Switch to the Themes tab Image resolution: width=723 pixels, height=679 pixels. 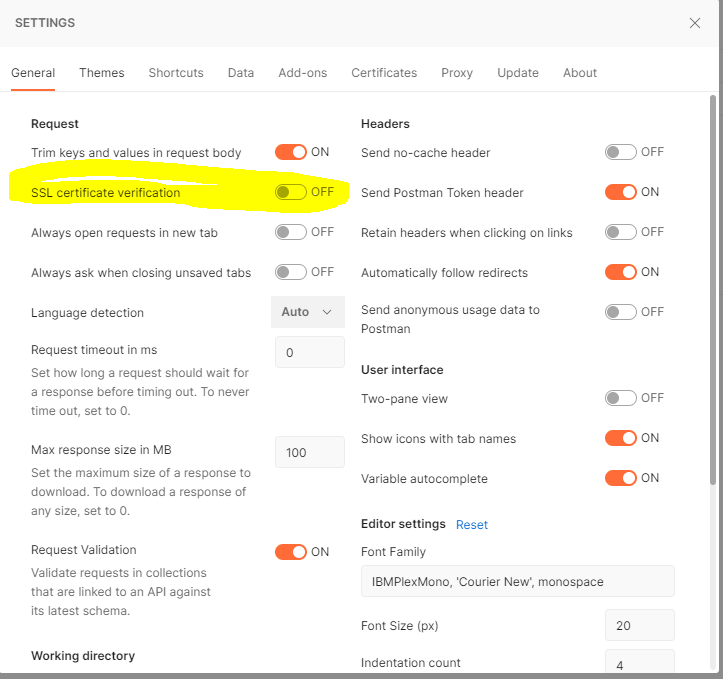point(102,73)
